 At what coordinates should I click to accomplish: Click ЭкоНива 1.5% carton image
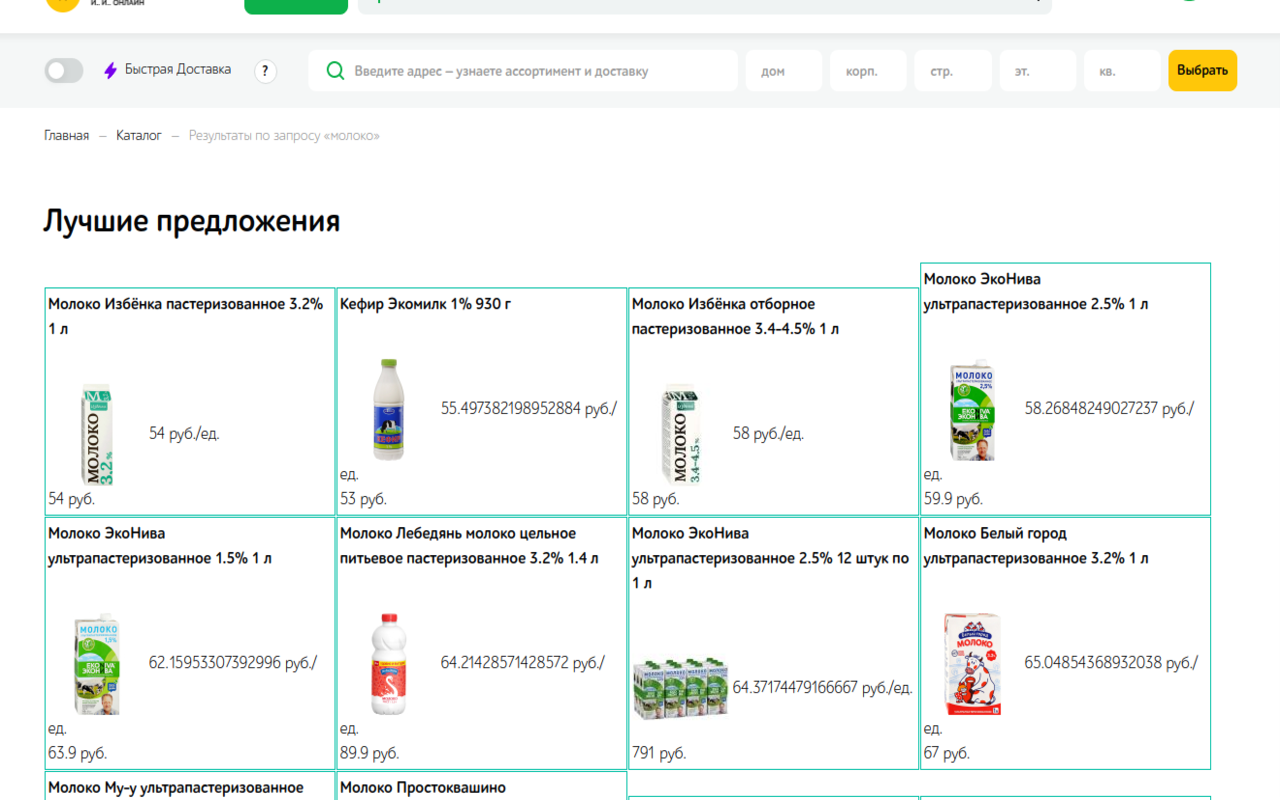97,664
